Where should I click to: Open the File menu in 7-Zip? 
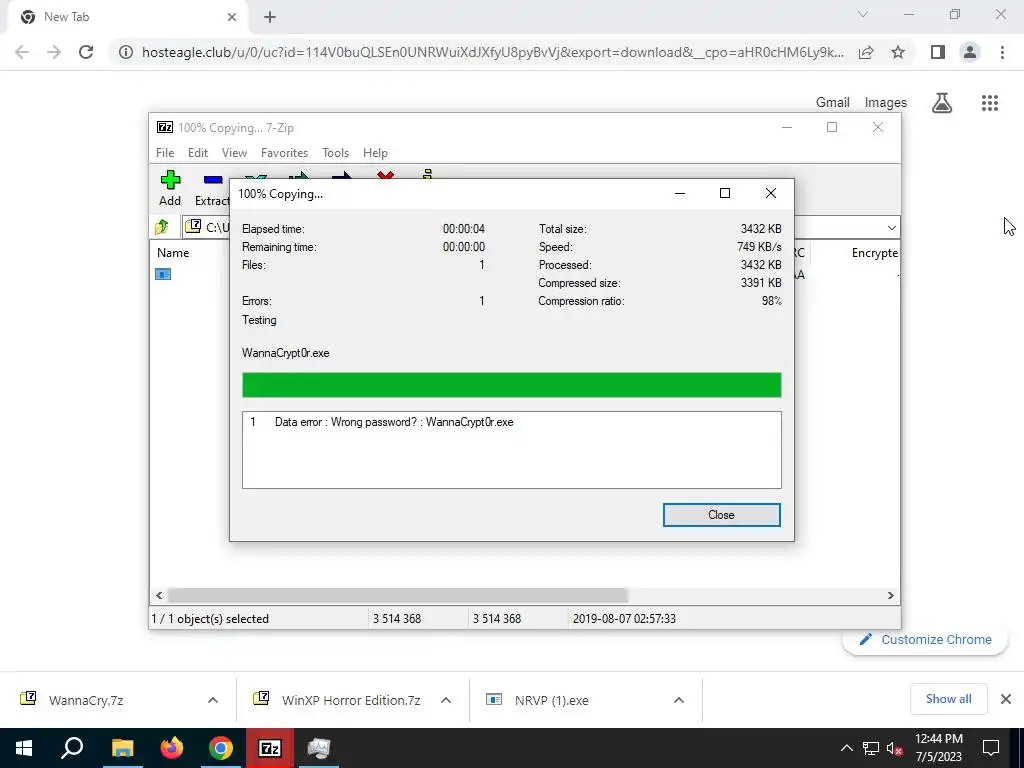pos(165,153)
